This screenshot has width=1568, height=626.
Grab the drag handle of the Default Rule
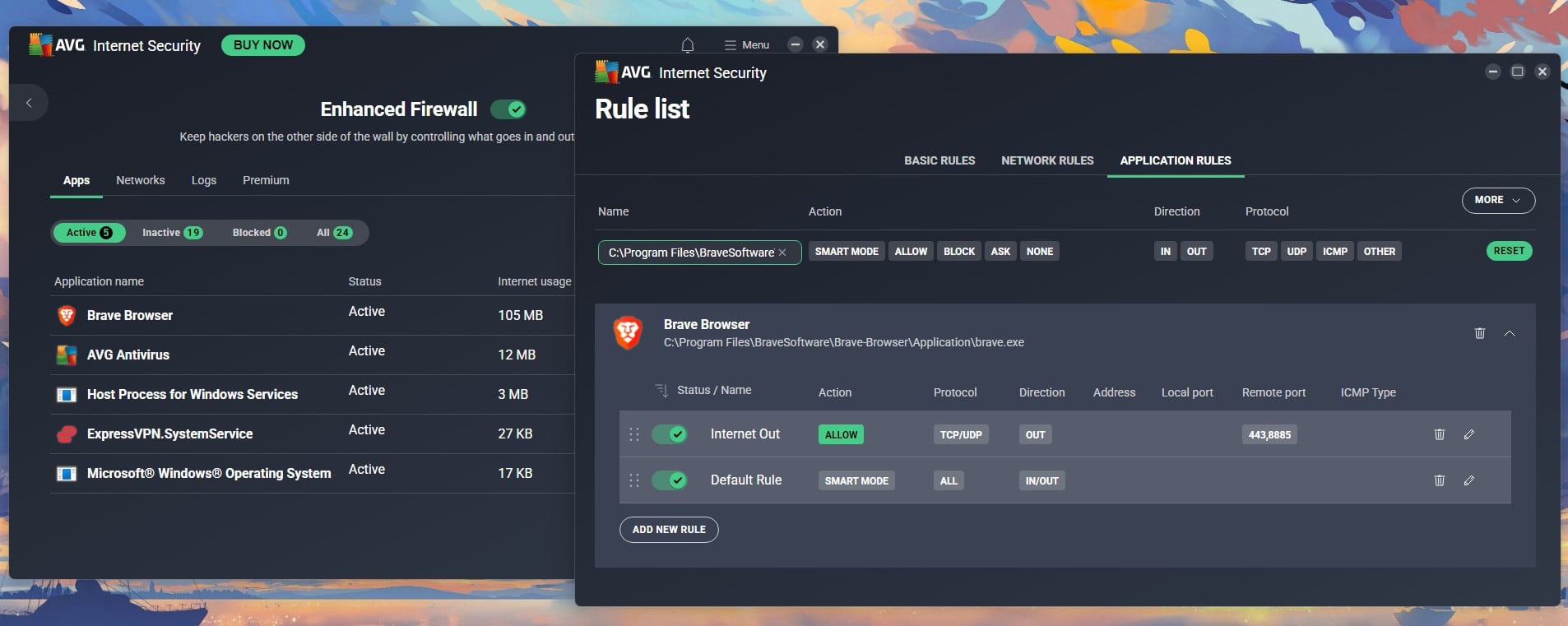[x=634, y=480]
